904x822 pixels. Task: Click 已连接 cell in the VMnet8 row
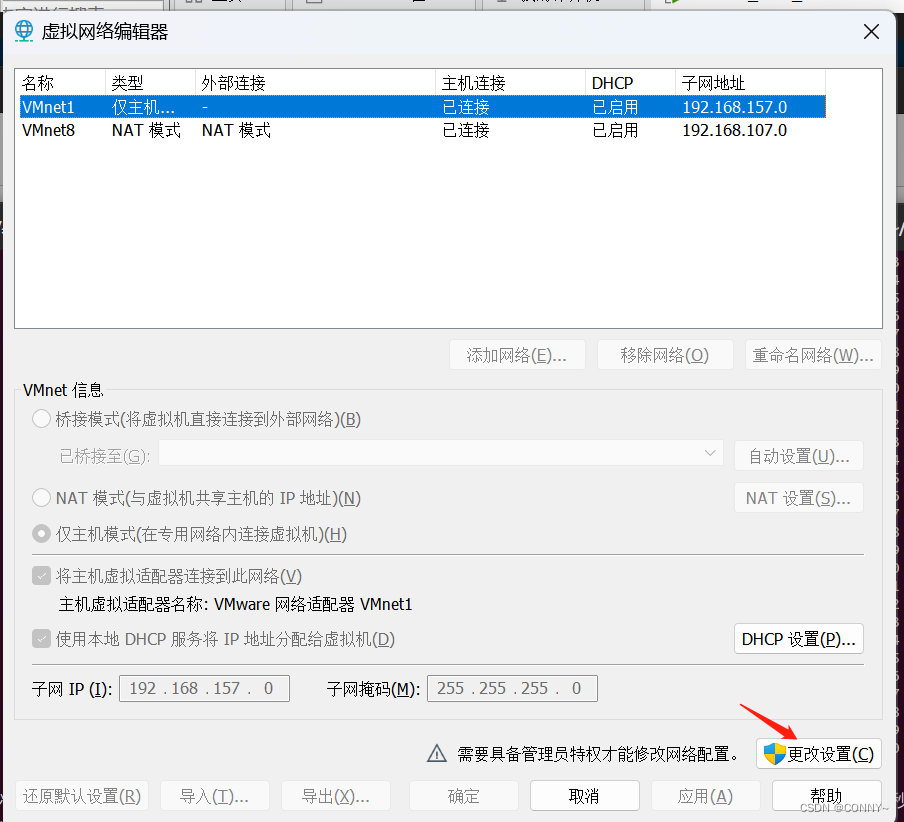point(466,130)
